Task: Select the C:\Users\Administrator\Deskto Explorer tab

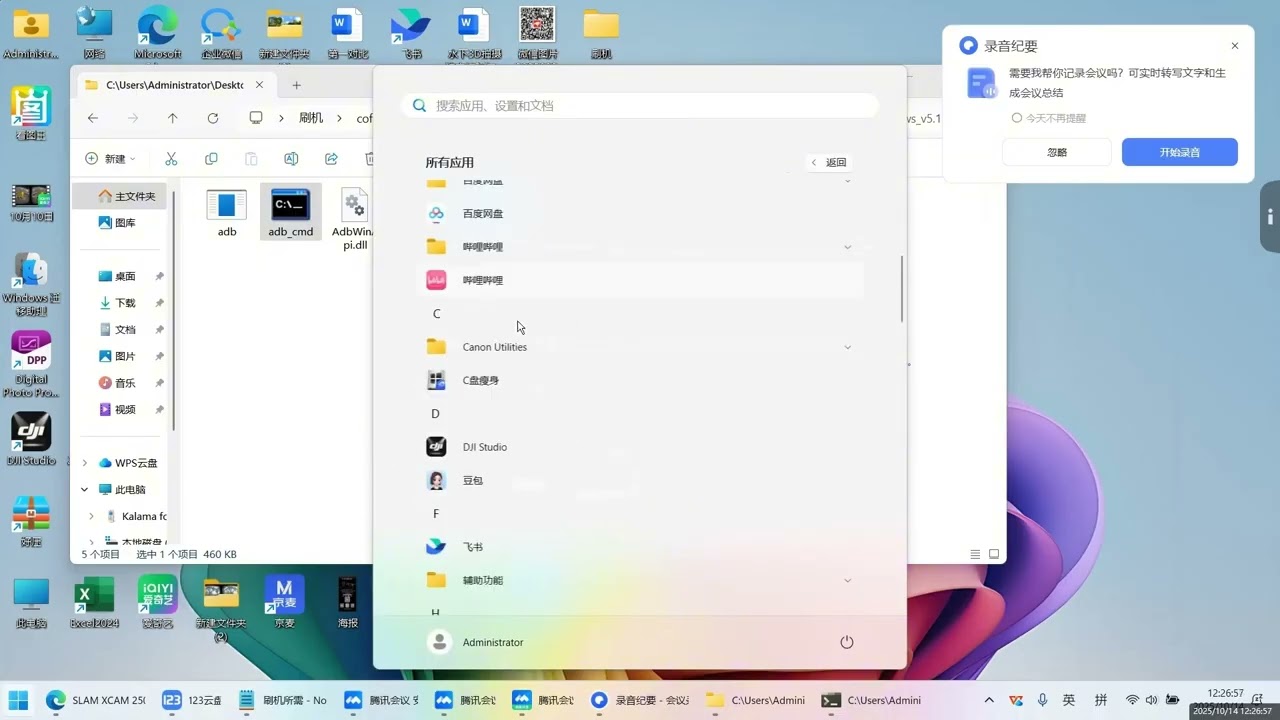Action: (175, 85)
